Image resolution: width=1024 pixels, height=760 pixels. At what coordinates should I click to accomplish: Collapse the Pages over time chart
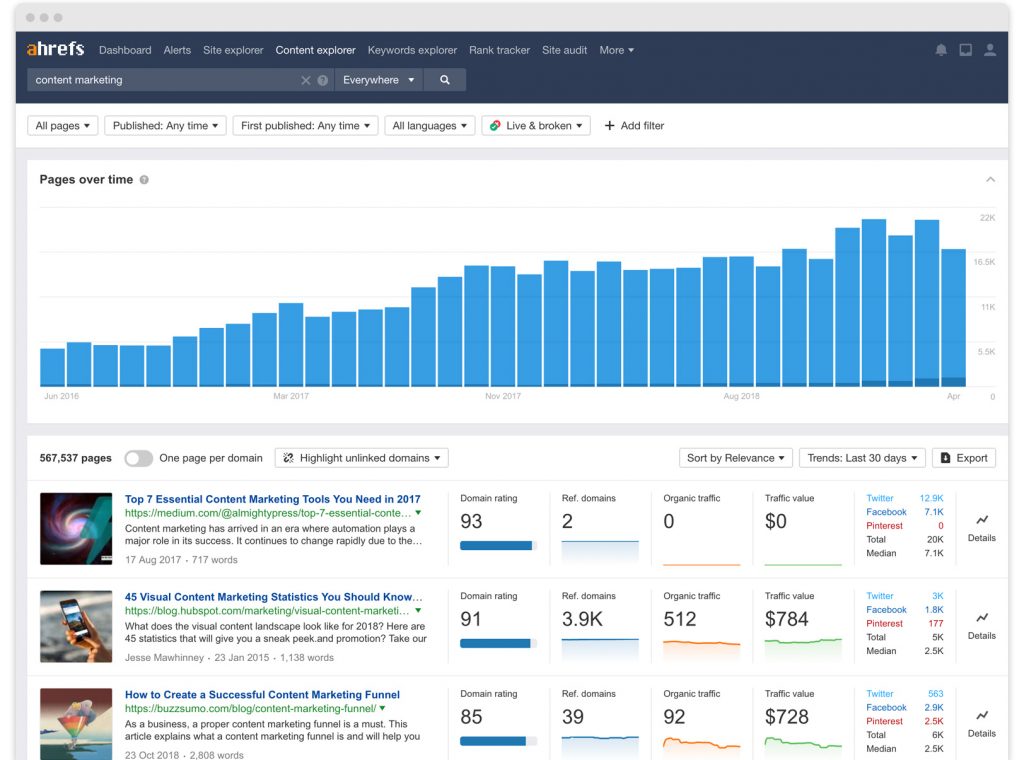click(x=990, y=179)
